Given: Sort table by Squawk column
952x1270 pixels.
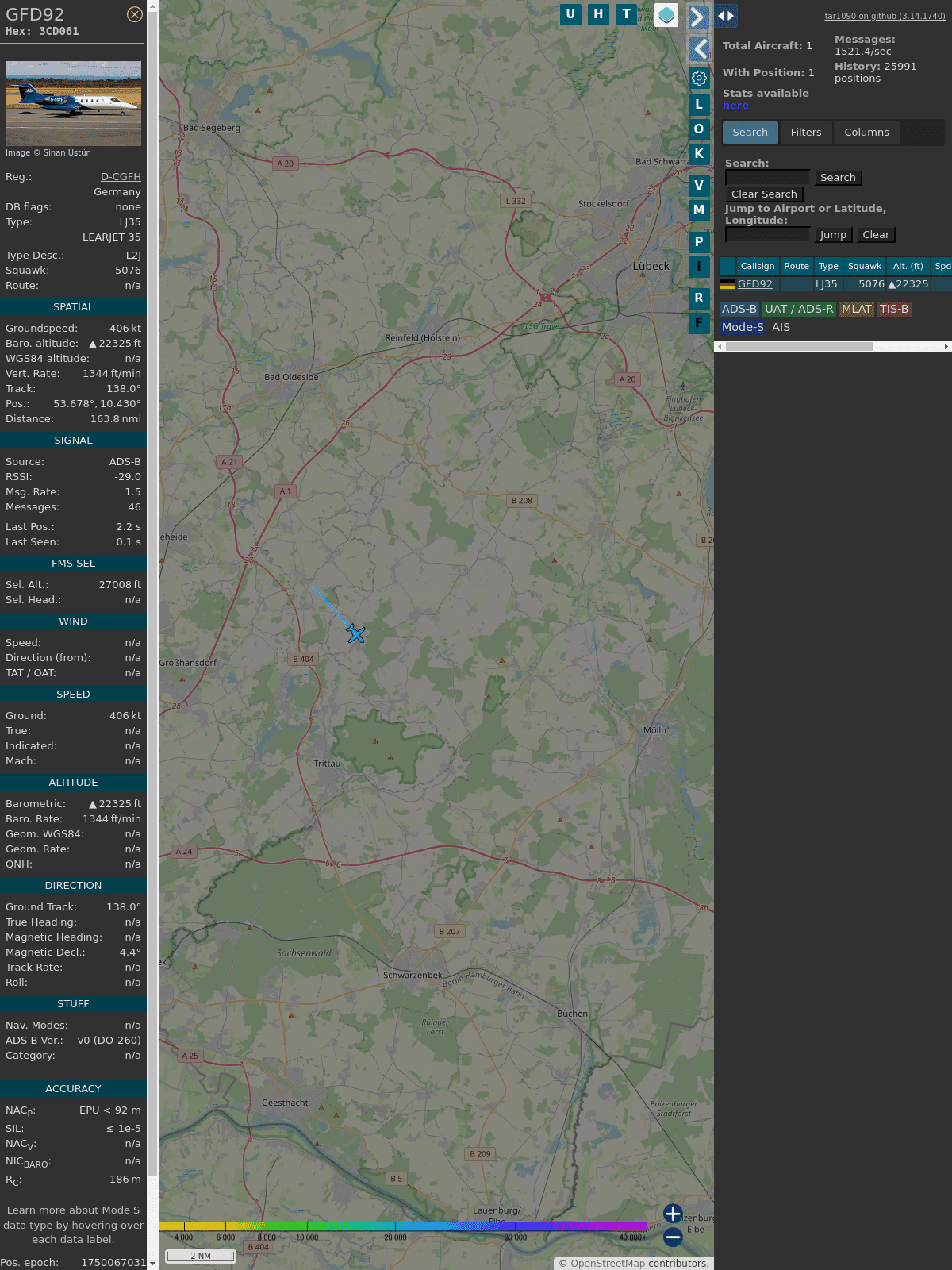Looking at the screenshot, I should coord(865,267).
